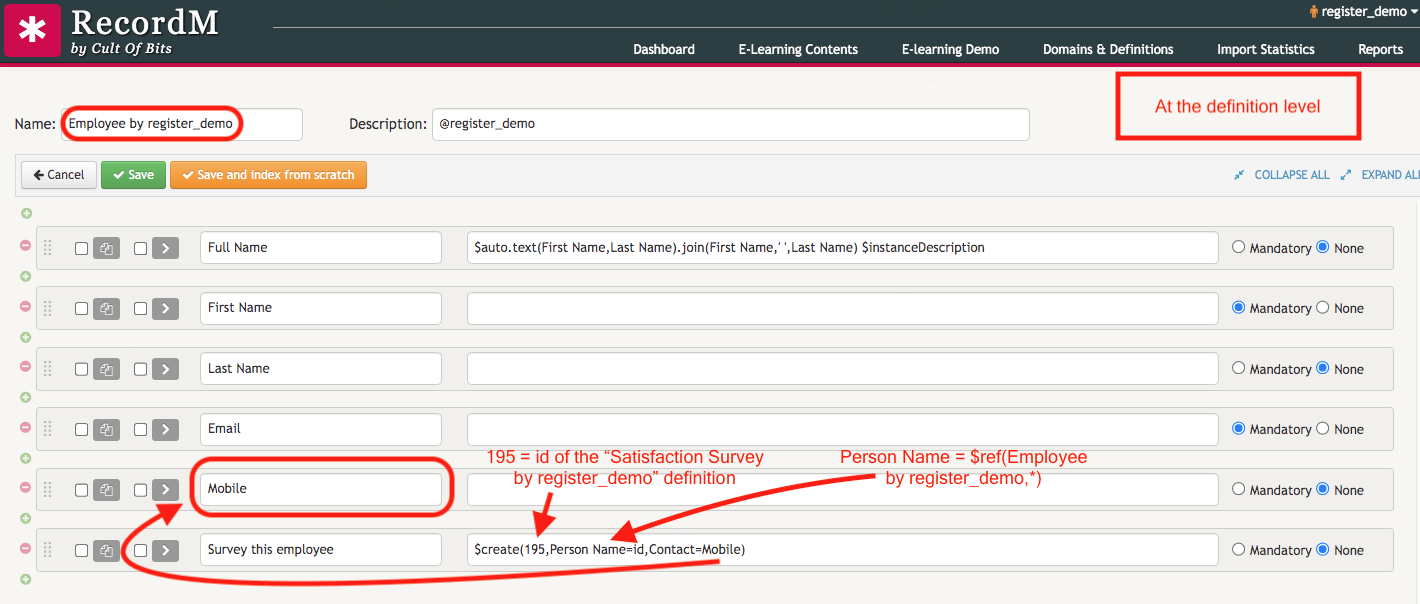This screenshot has width=1420, height=604.
Task: Click the COLLAPSE ALL link
Action: pos(1292,175)
